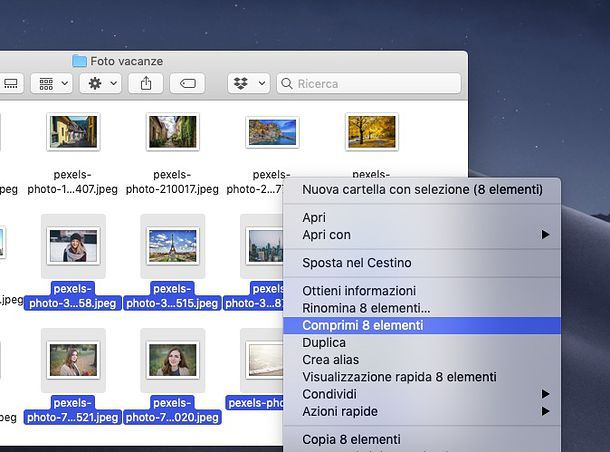Select the yellow autumn tree photo thumbnail
Image resolution: width=610 pixels, height=452 pixels.
(372, 131)
